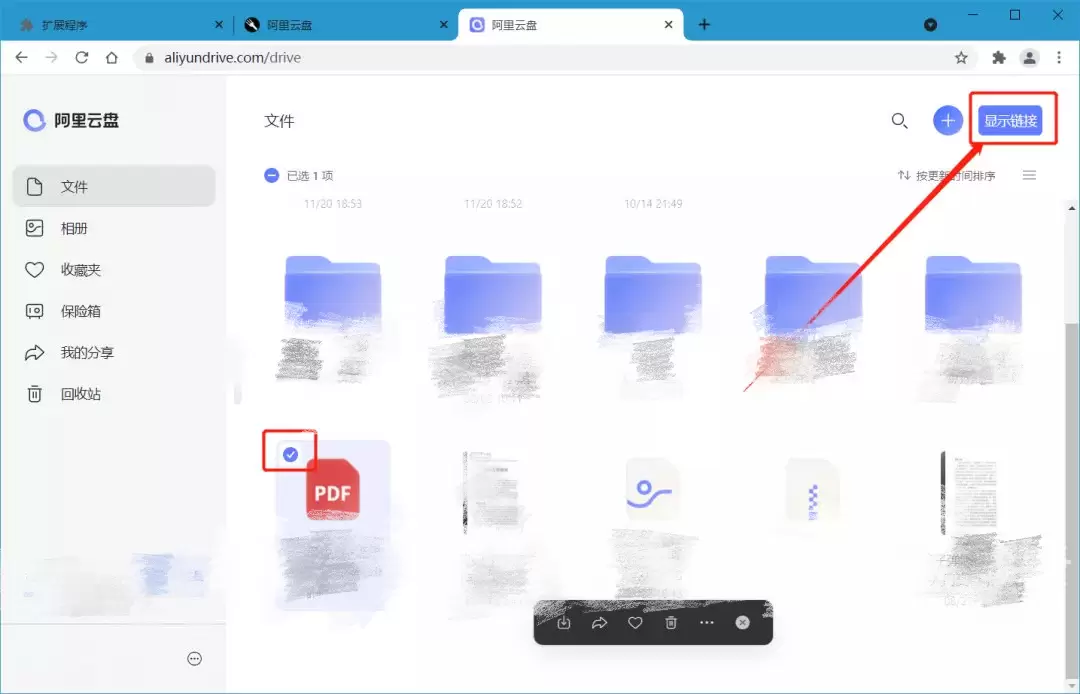
Task: Close the active 阿里云盘 tab
Action: tap(668, 25)
